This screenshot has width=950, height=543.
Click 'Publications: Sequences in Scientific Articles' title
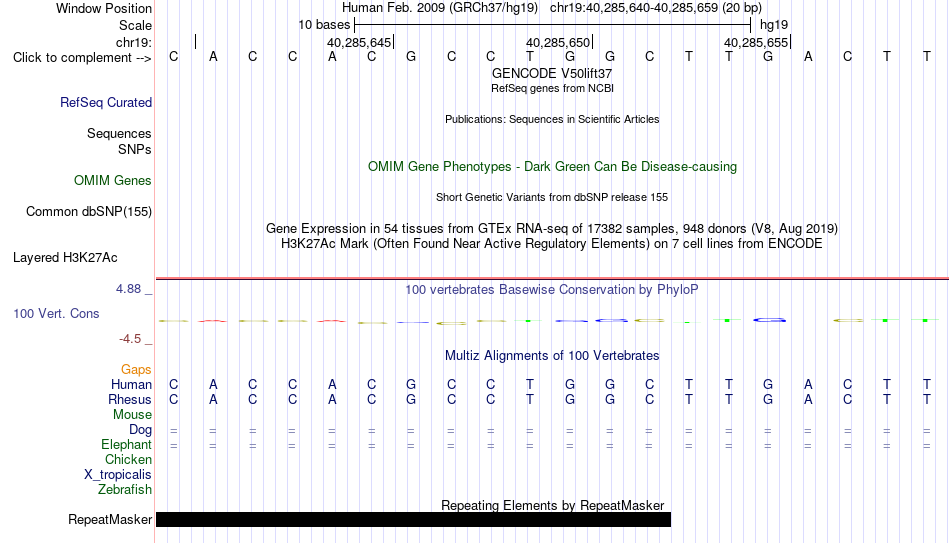click(x=552, y=119)
